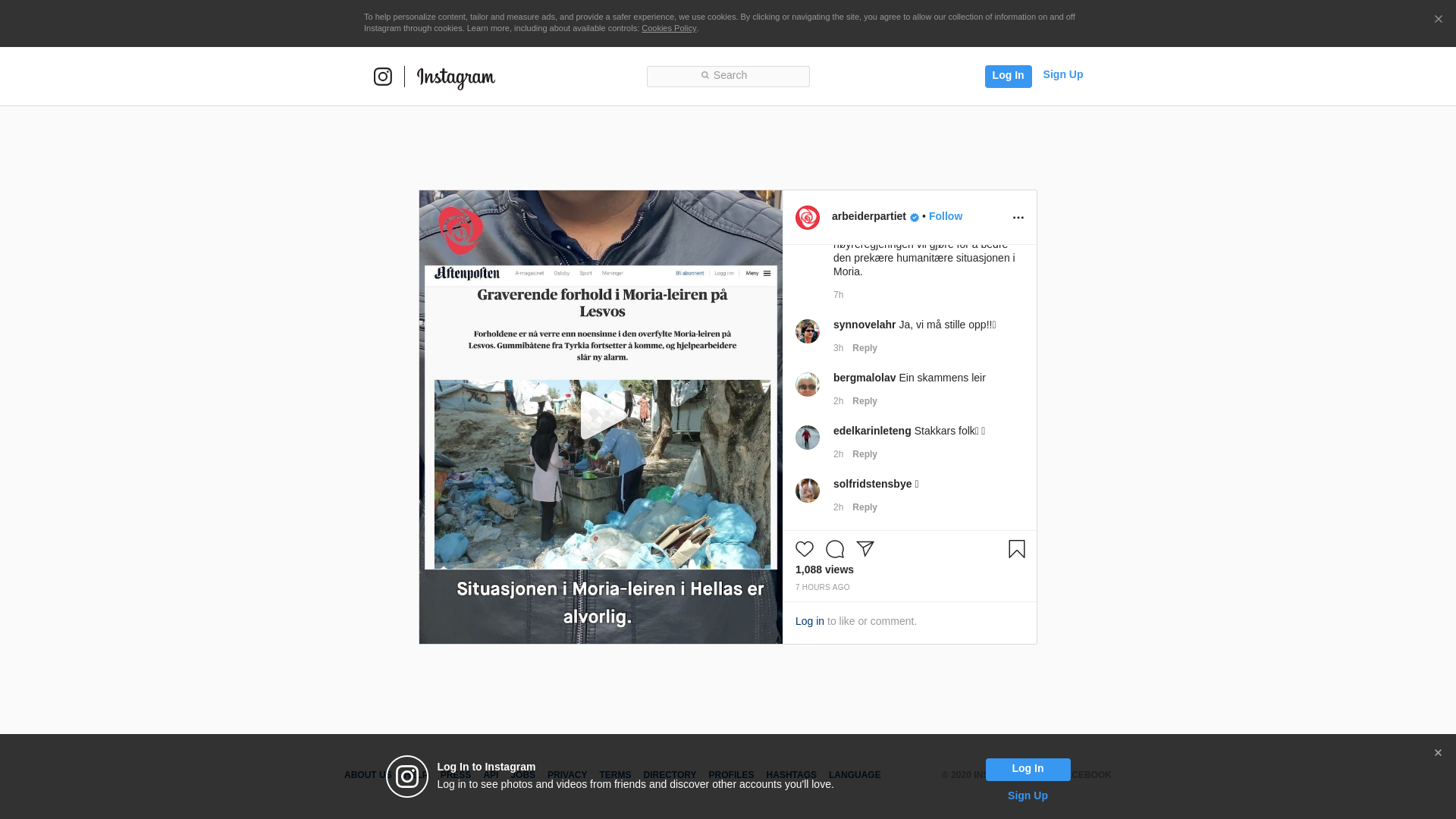1456x819 pixels.
Task: Open bergmalolav's avatar
Action: (808, 384)
